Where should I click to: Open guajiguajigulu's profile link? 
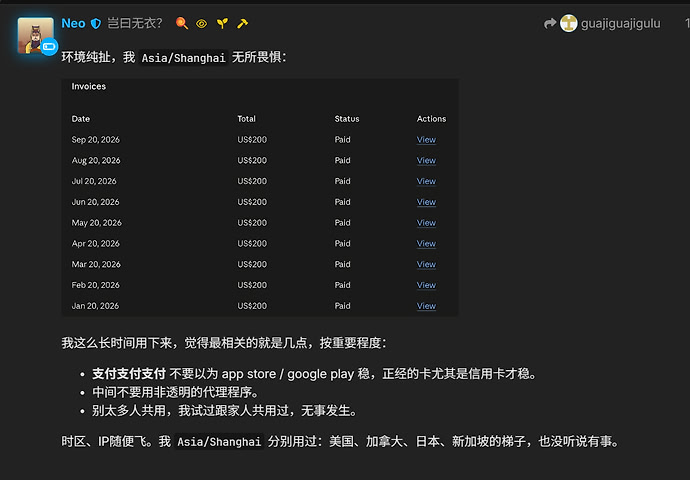click(x=620, y=24)
